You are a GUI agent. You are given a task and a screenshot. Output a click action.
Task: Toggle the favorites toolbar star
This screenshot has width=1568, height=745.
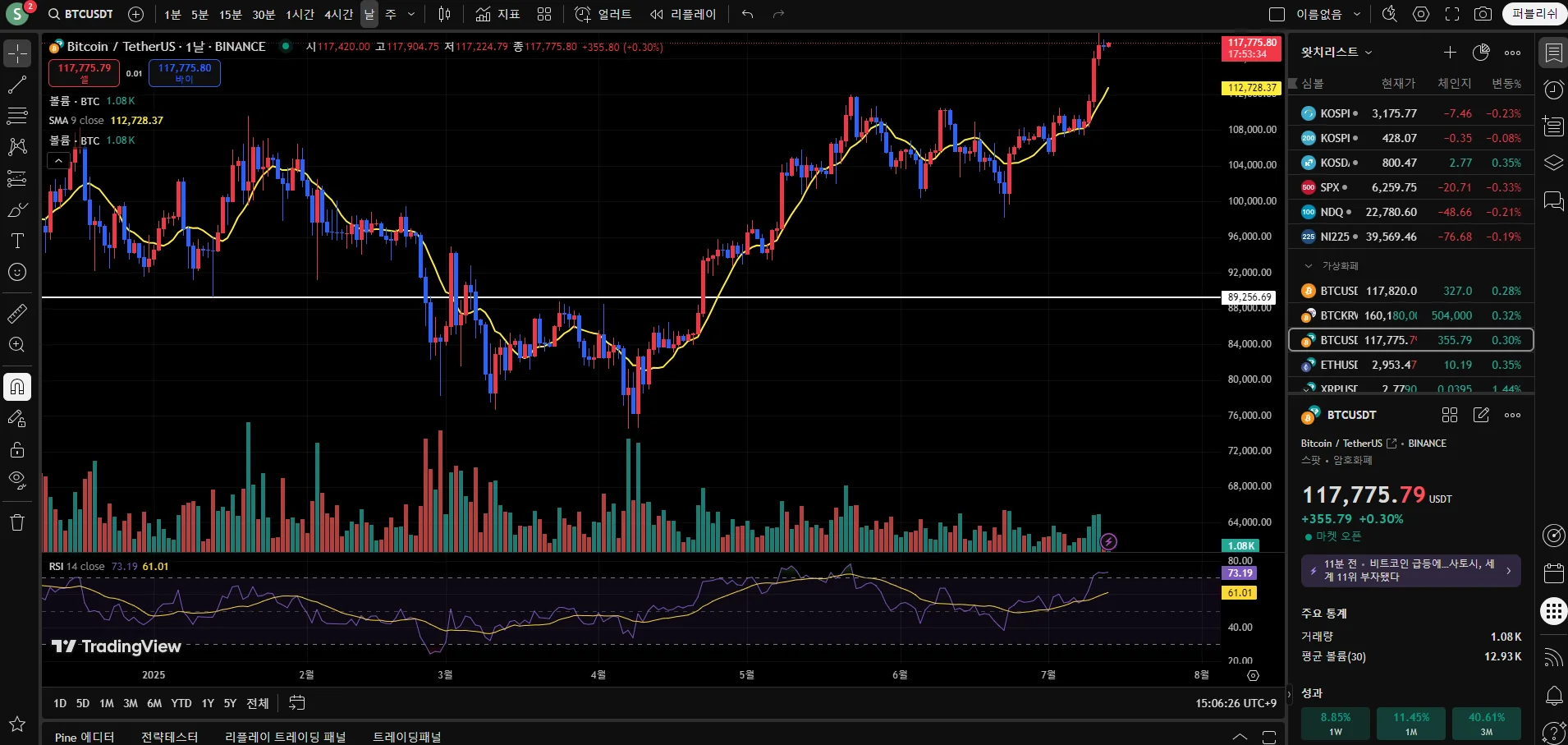click(17, 724)
